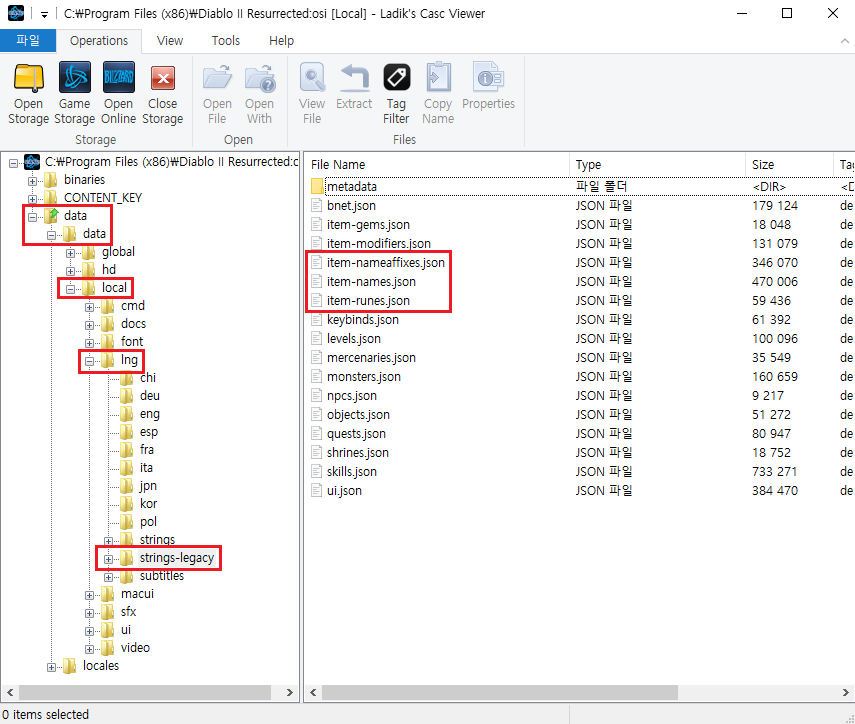
Task: Switch to the Operations ribbon tab
Action: [99, 41]
